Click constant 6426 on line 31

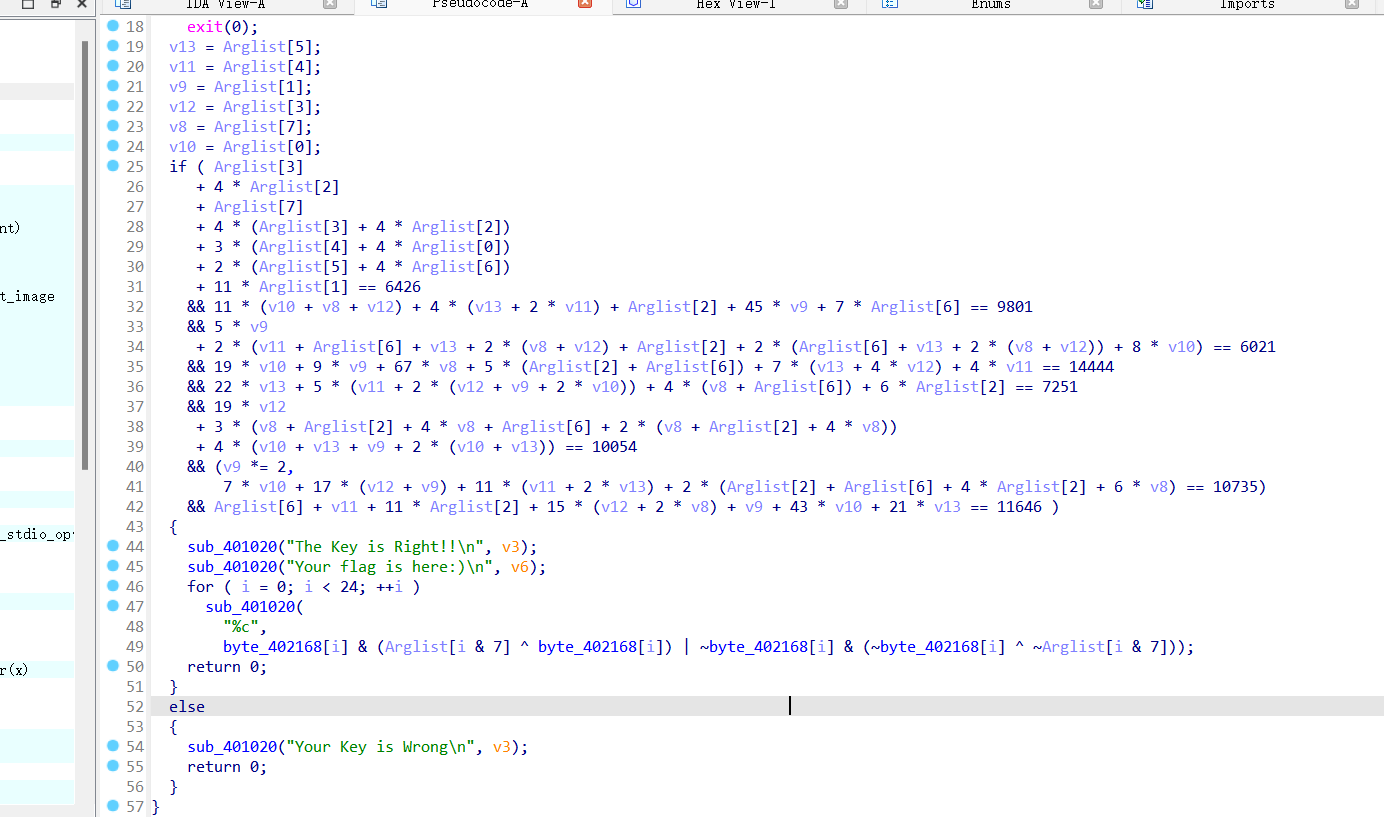403,287
